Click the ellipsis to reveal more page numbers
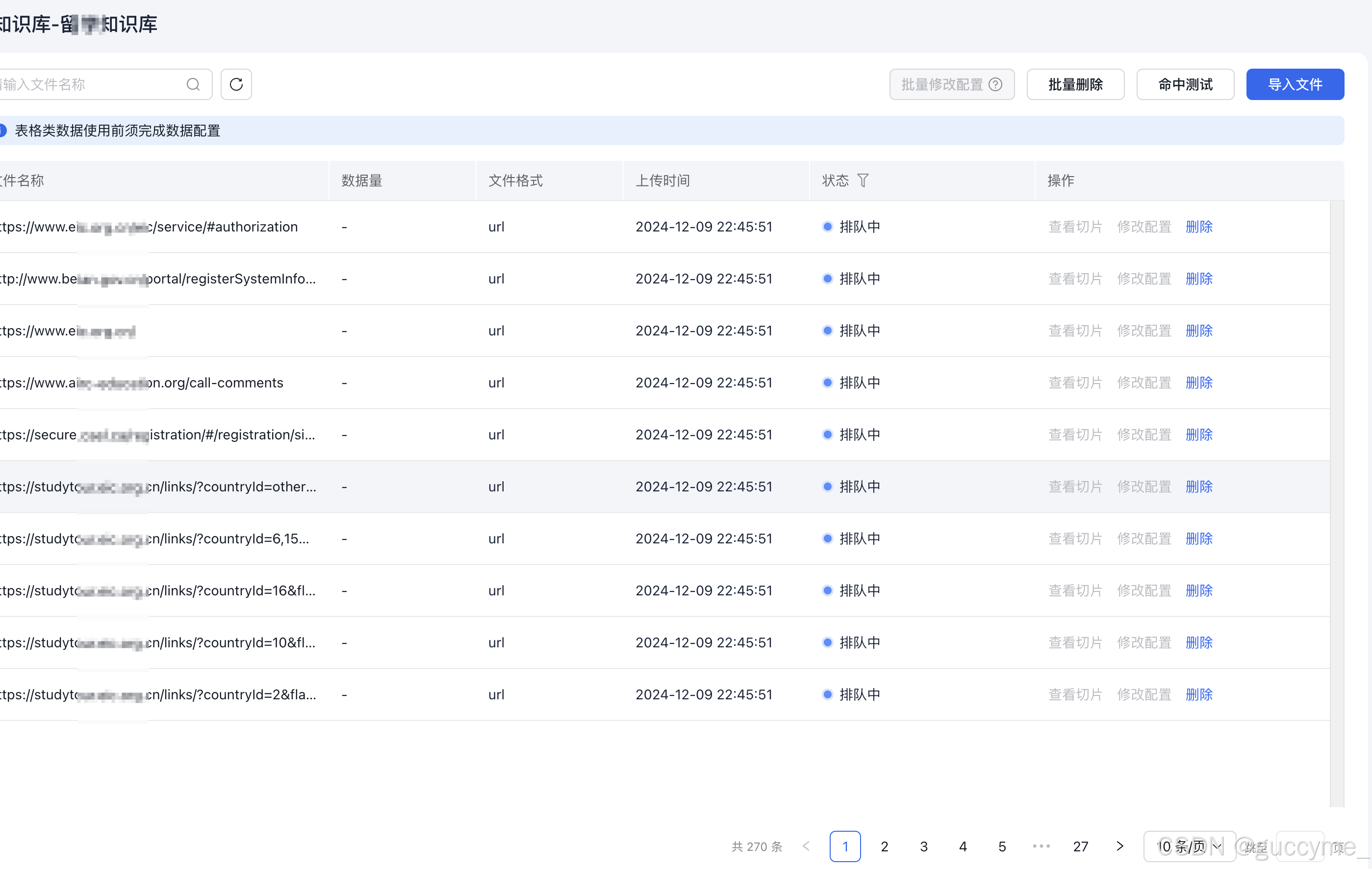 click(1041, 846)
